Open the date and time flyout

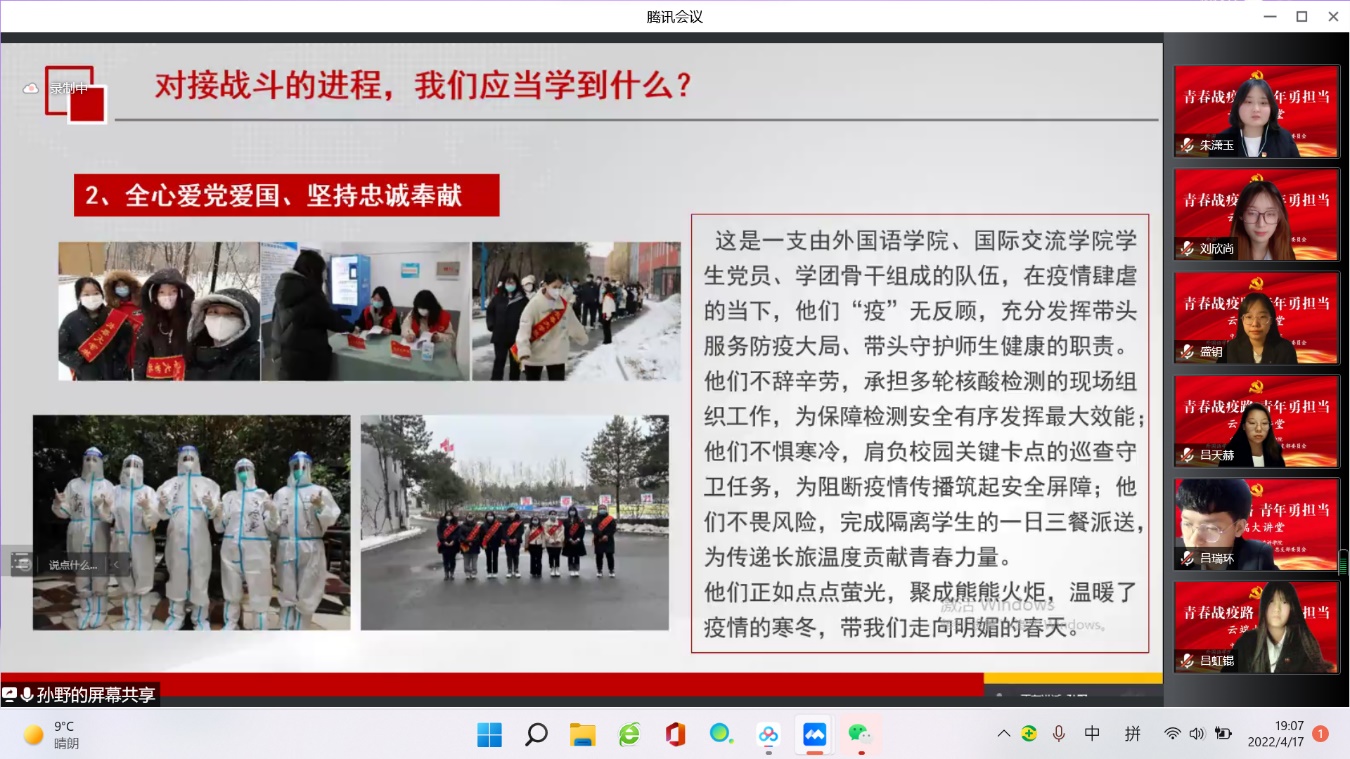[x=1275, y=734]
